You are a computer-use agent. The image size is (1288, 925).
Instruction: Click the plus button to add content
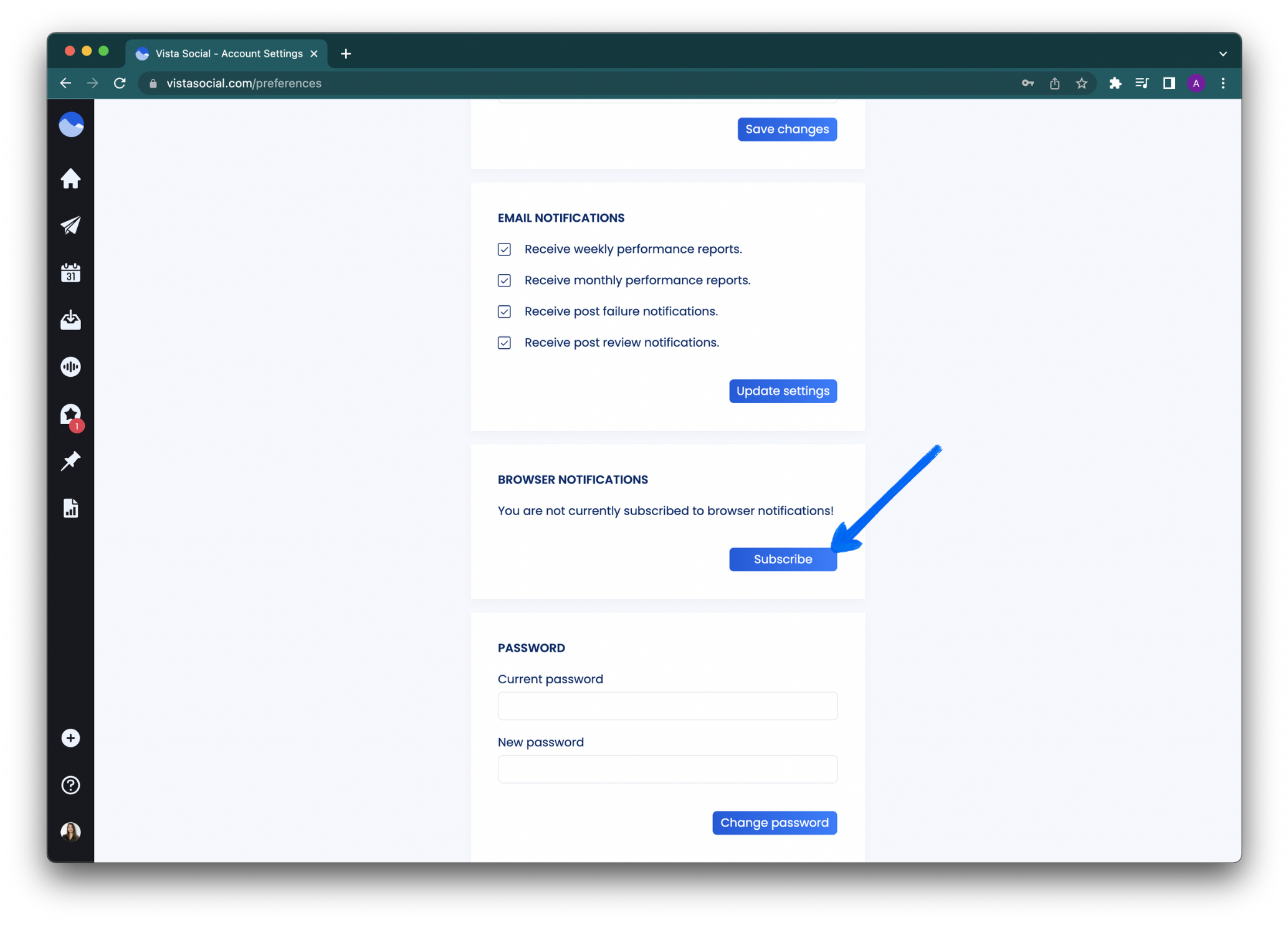coord(70,738)
